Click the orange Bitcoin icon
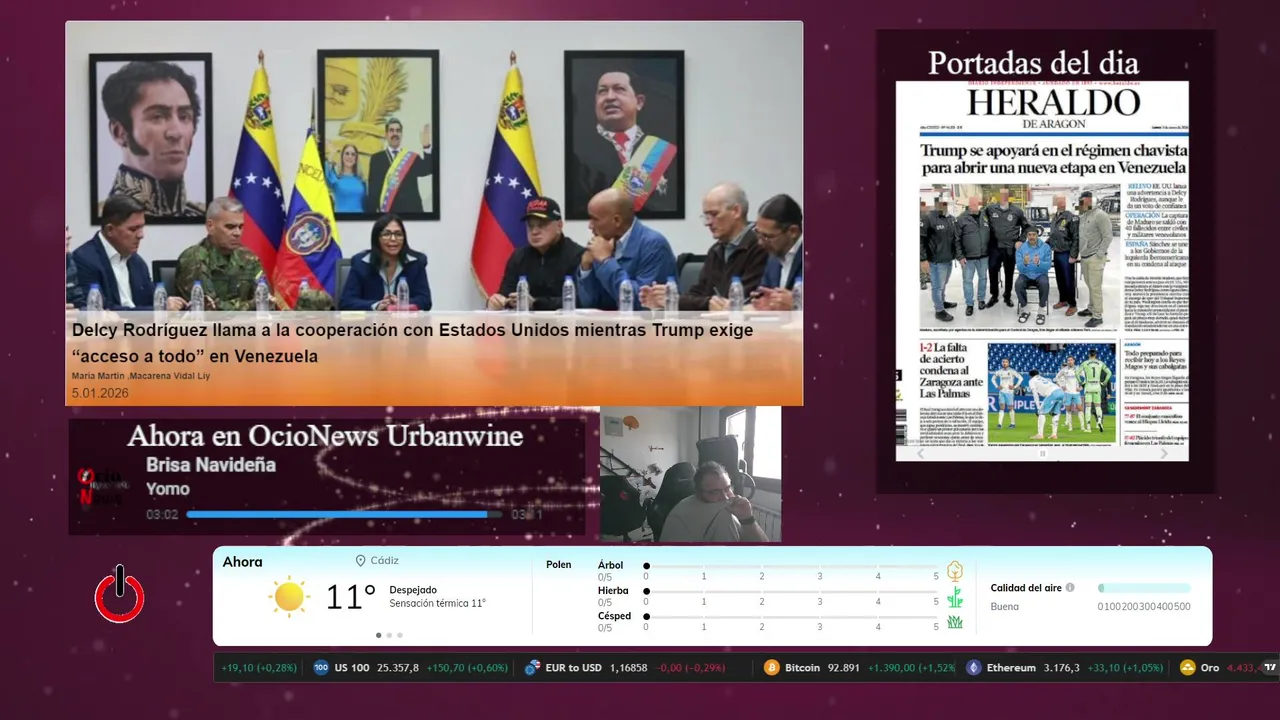The image size is (1280, 720). pyautogui.click(x=771, y=667)
